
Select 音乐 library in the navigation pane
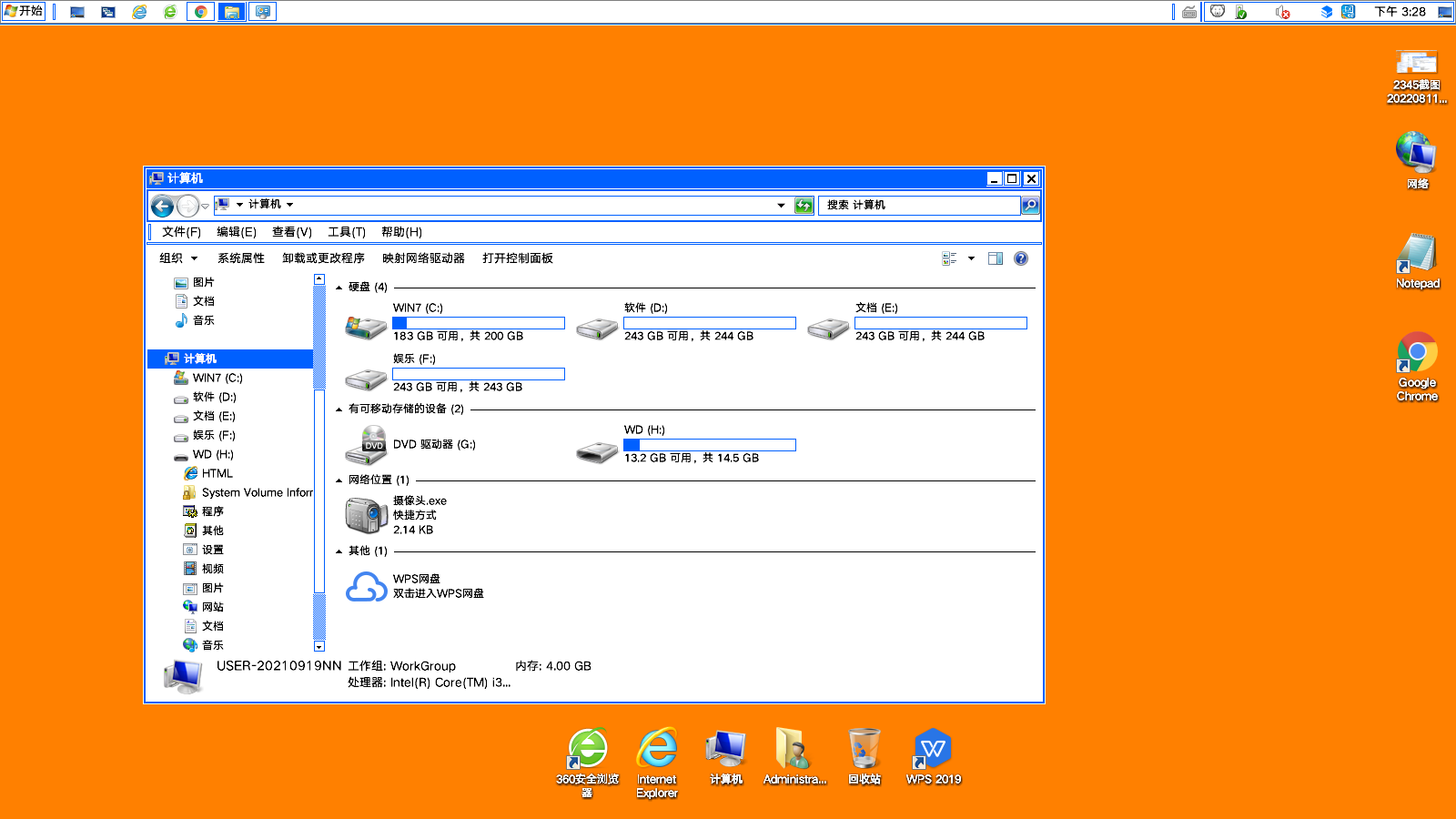[194, 321]
